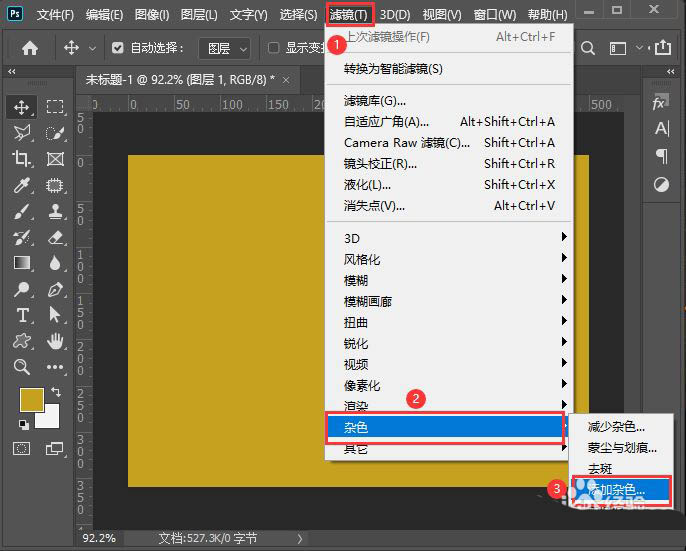Screen dimensions: 686x551
Task: Change the screen mode
Action: (54, 448)
